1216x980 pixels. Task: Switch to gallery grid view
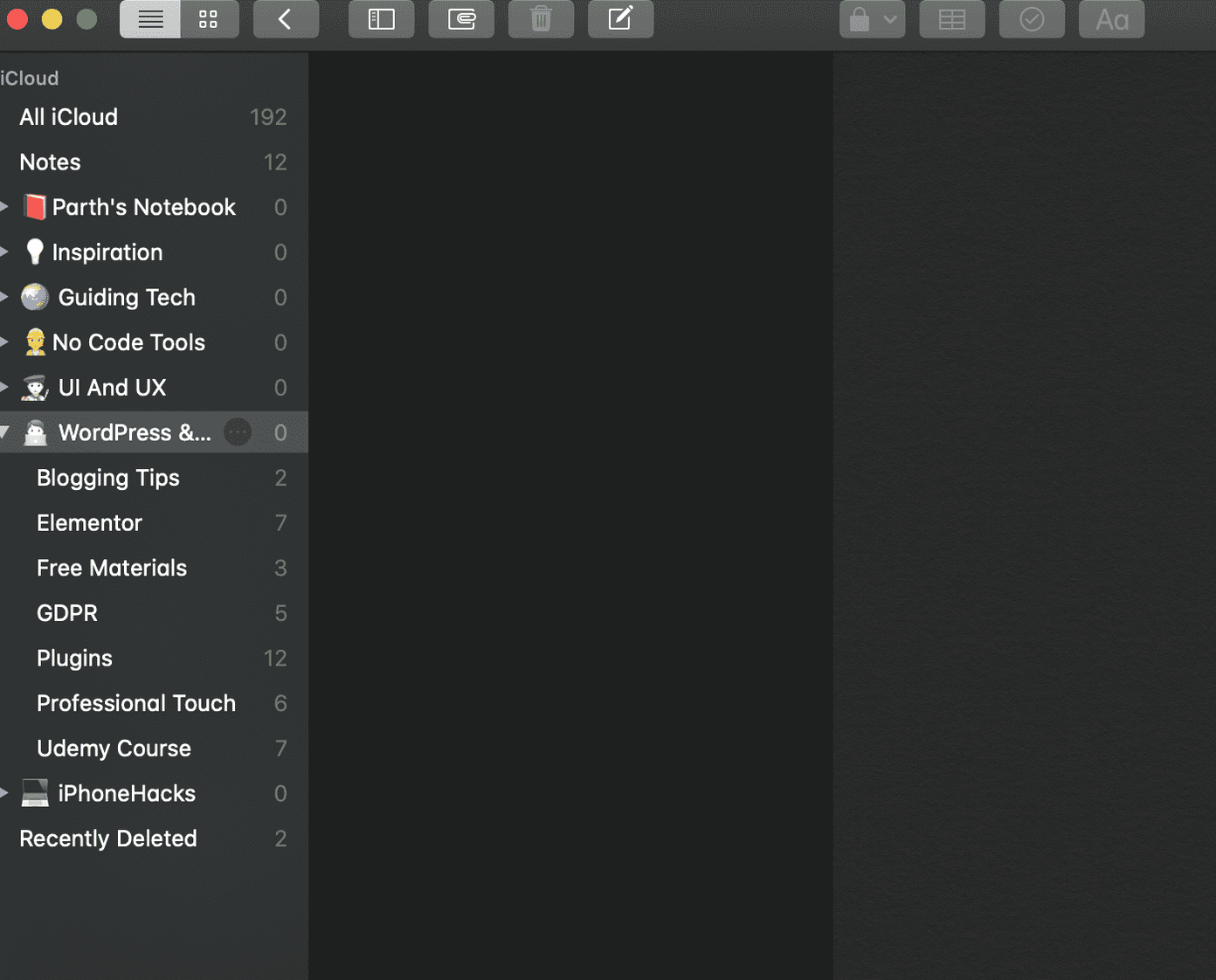point(209,19)
